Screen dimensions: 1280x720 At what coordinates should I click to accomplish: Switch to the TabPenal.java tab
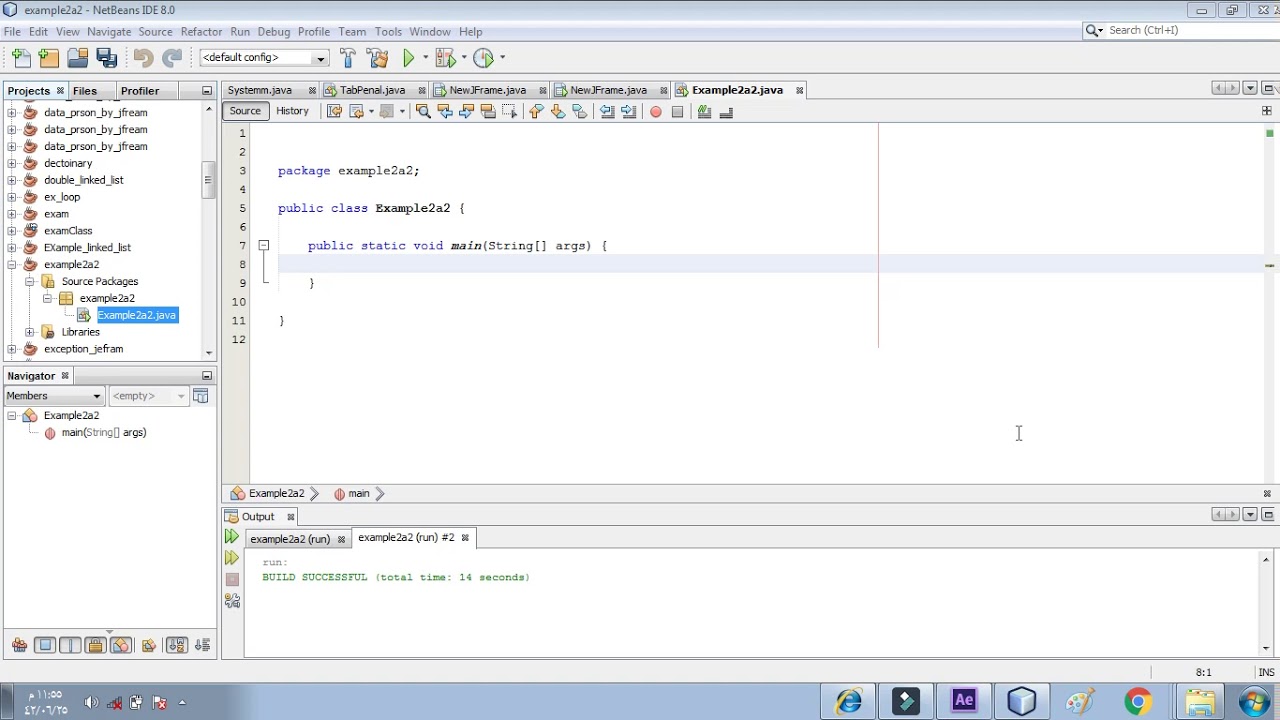(x=372, y=90)
